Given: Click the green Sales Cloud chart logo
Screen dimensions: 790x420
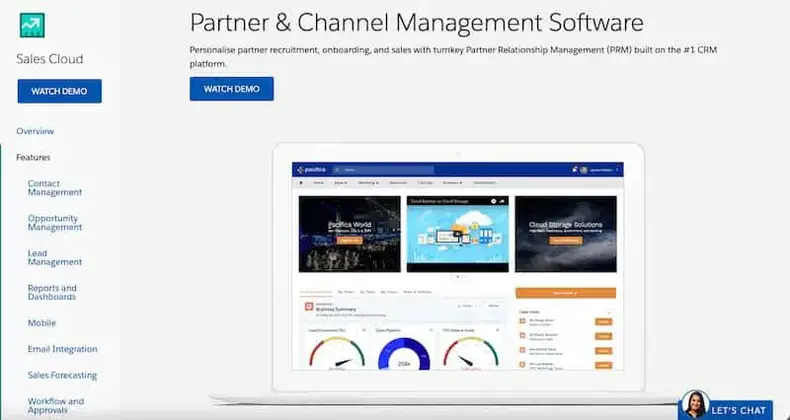Looking at the screenshot, I should point(32,25).
